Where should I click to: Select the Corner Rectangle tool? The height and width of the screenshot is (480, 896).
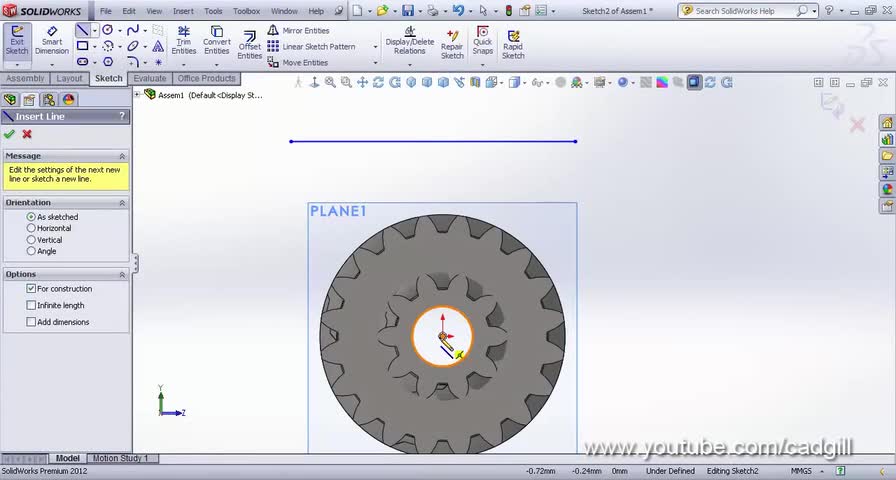(x=83, y=46)
